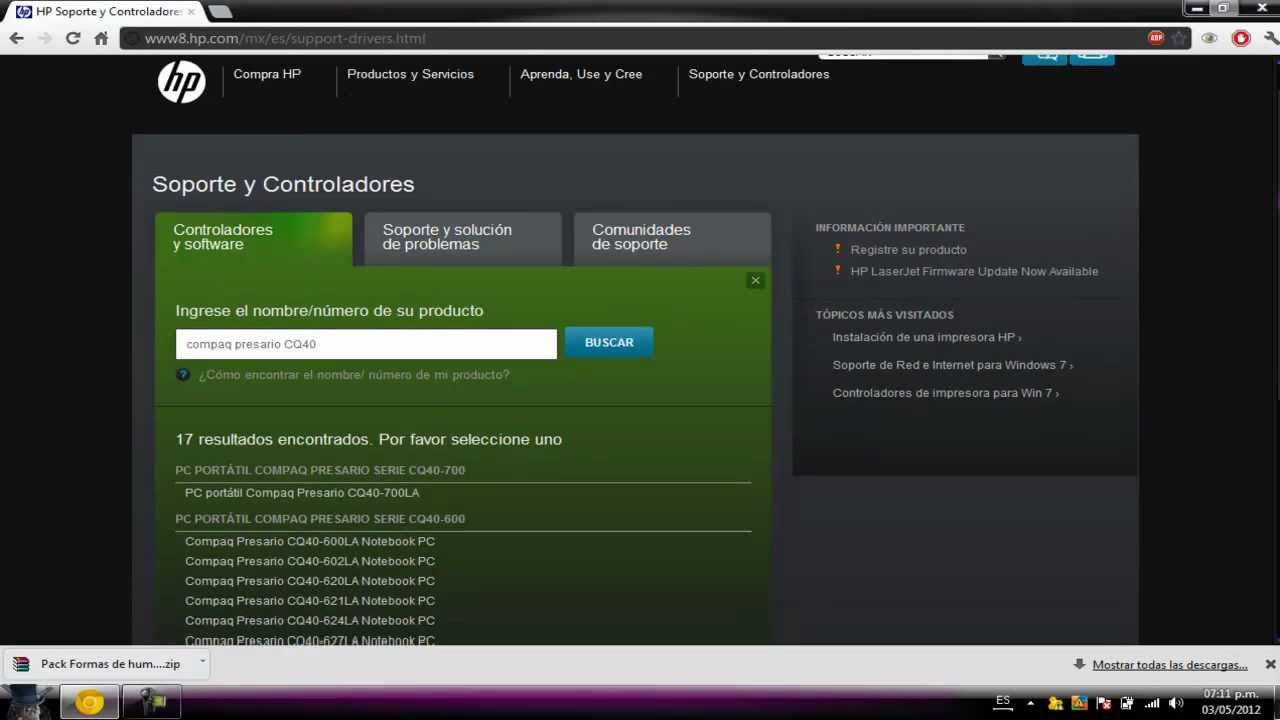Go forward with the browser forward arrow
The height and width of the screenshot is (720, 1280).
pos(44,38)
